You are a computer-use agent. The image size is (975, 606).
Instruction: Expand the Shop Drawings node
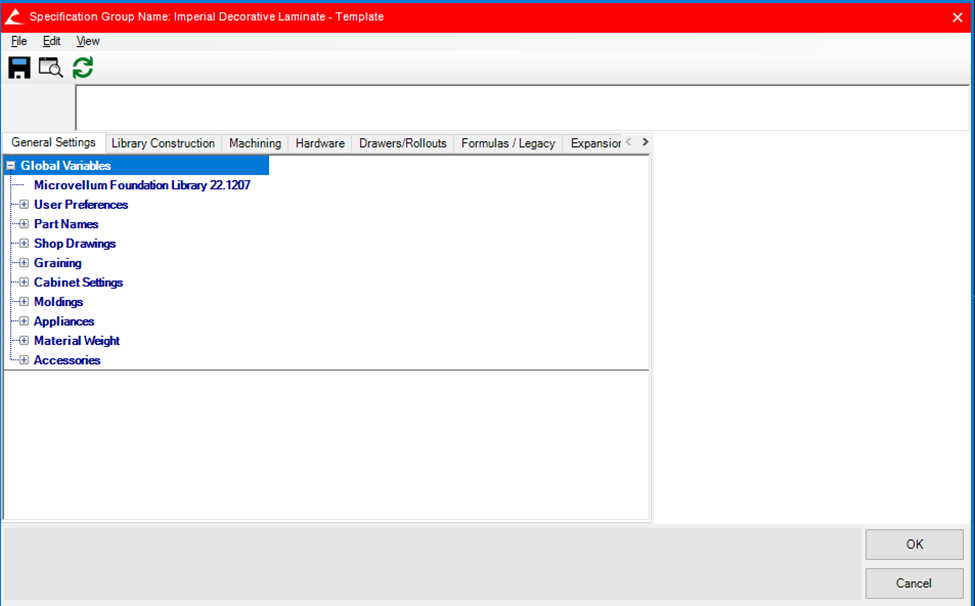point(24,244)
